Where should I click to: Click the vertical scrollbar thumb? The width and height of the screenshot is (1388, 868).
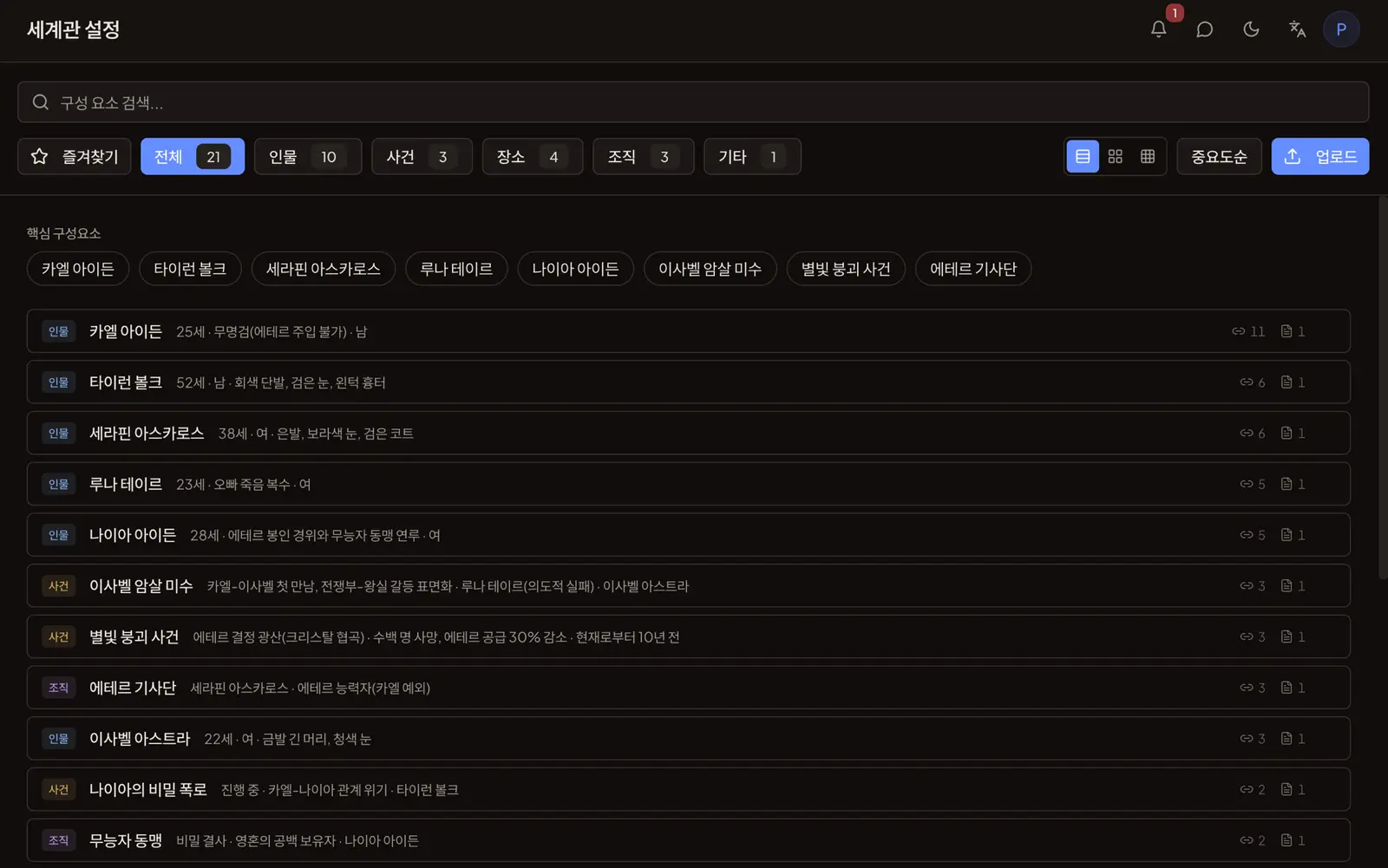click(x=1383, y=388)
